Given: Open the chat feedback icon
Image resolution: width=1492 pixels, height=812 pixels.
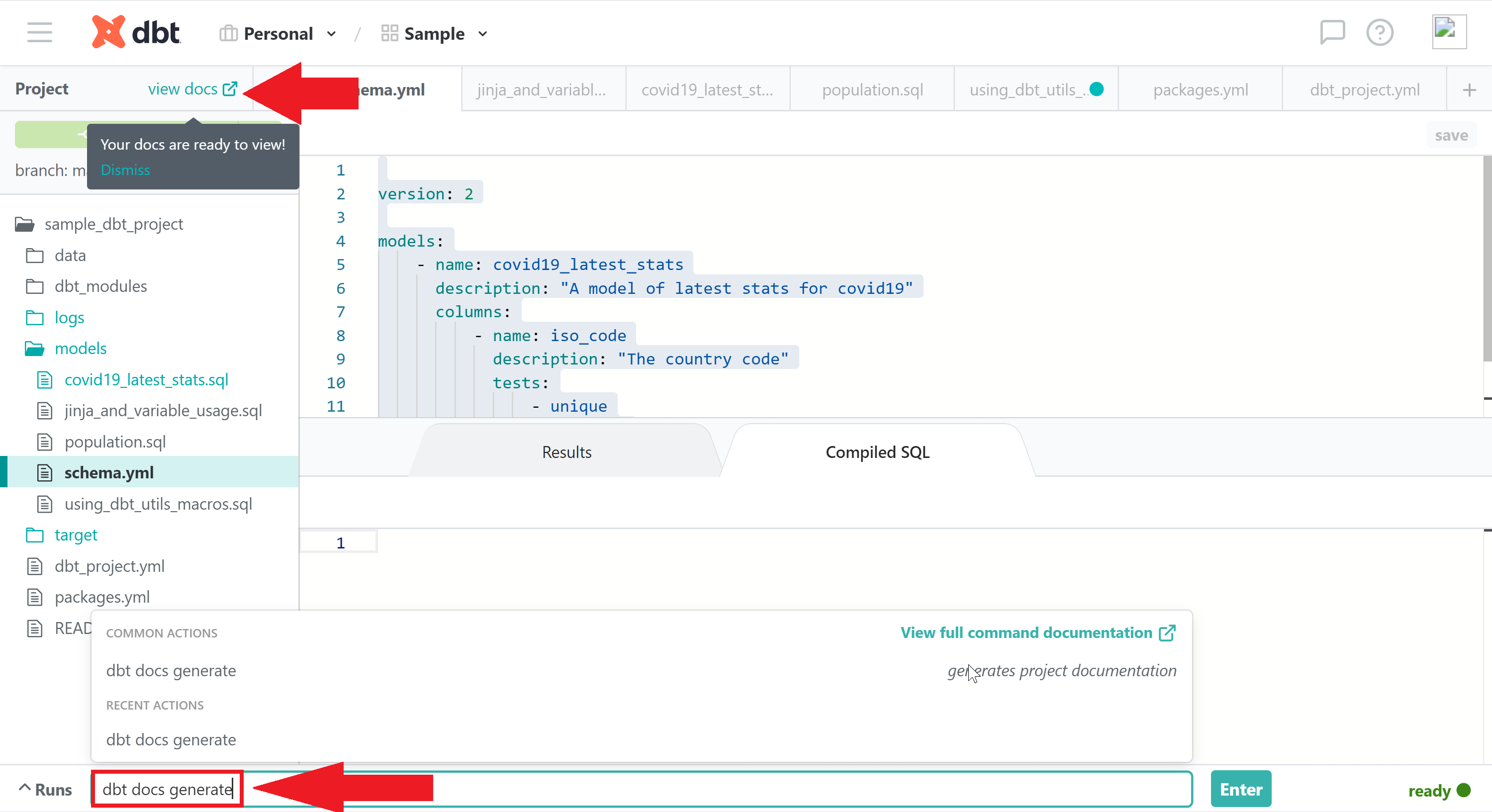Looking at the screenshot, I should pos(1331,32).
